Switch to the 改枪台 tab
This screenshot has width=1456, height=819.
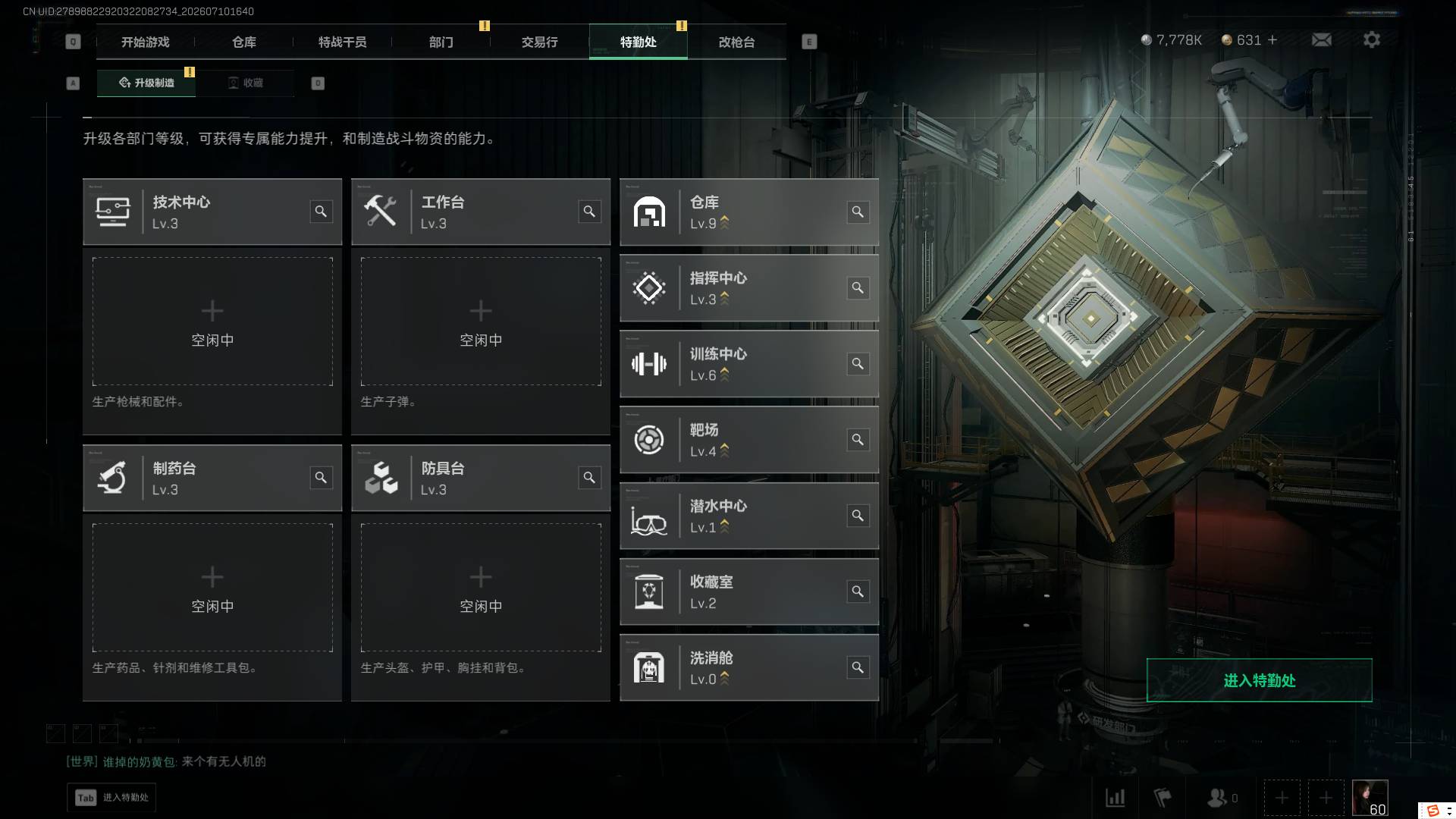coord(736,42)
